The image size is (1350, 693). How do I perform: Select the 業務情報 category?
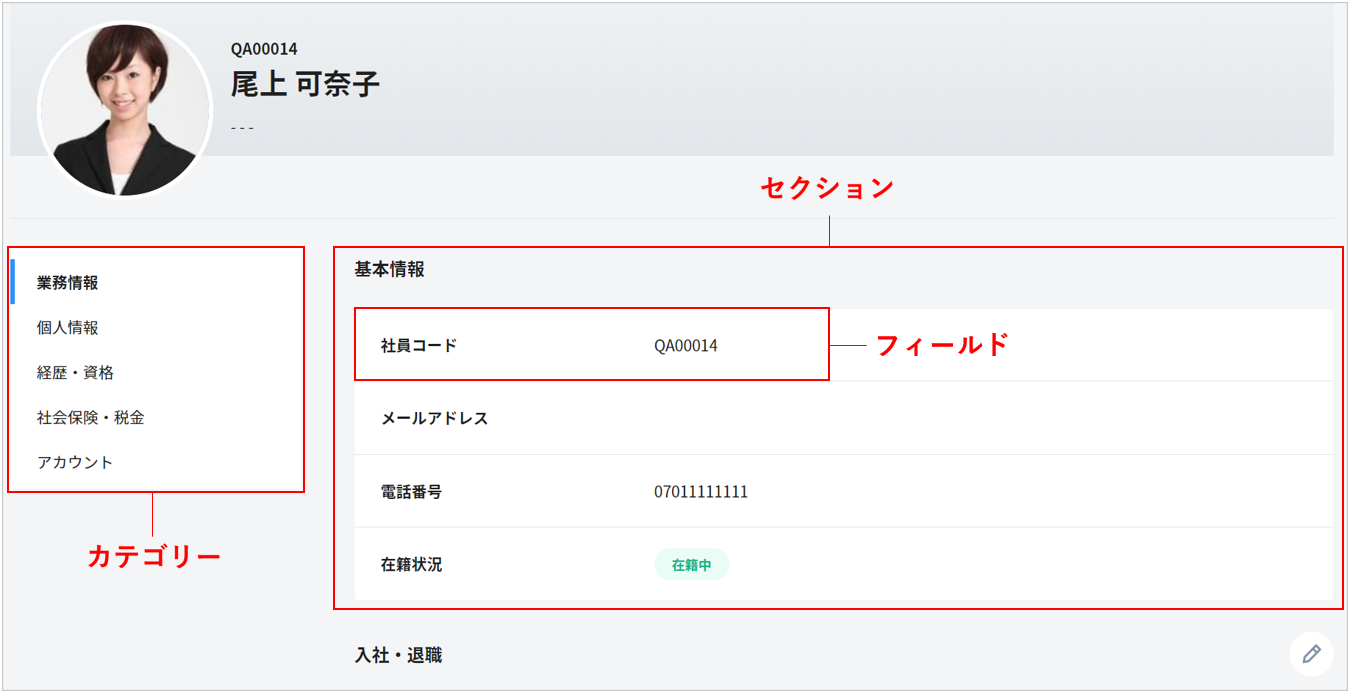pos(68,283)
